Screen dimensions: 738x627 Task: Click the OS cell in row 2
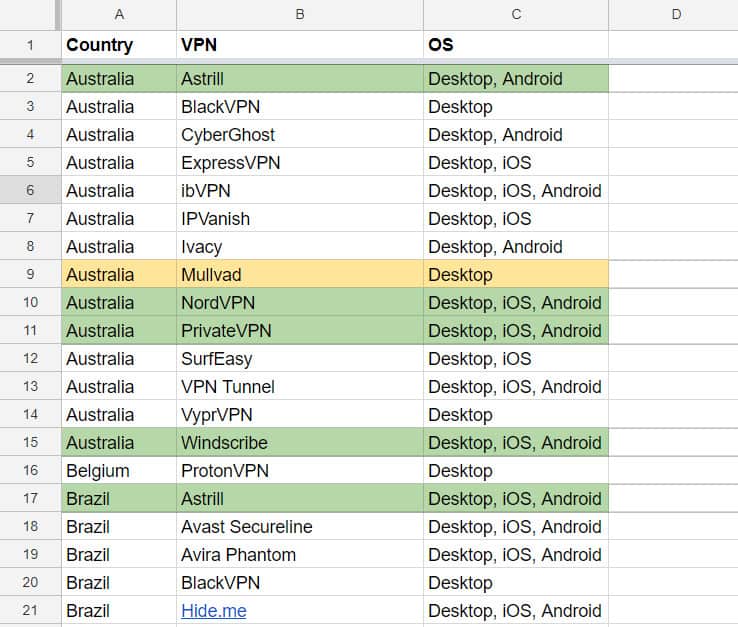click(516, 79)
